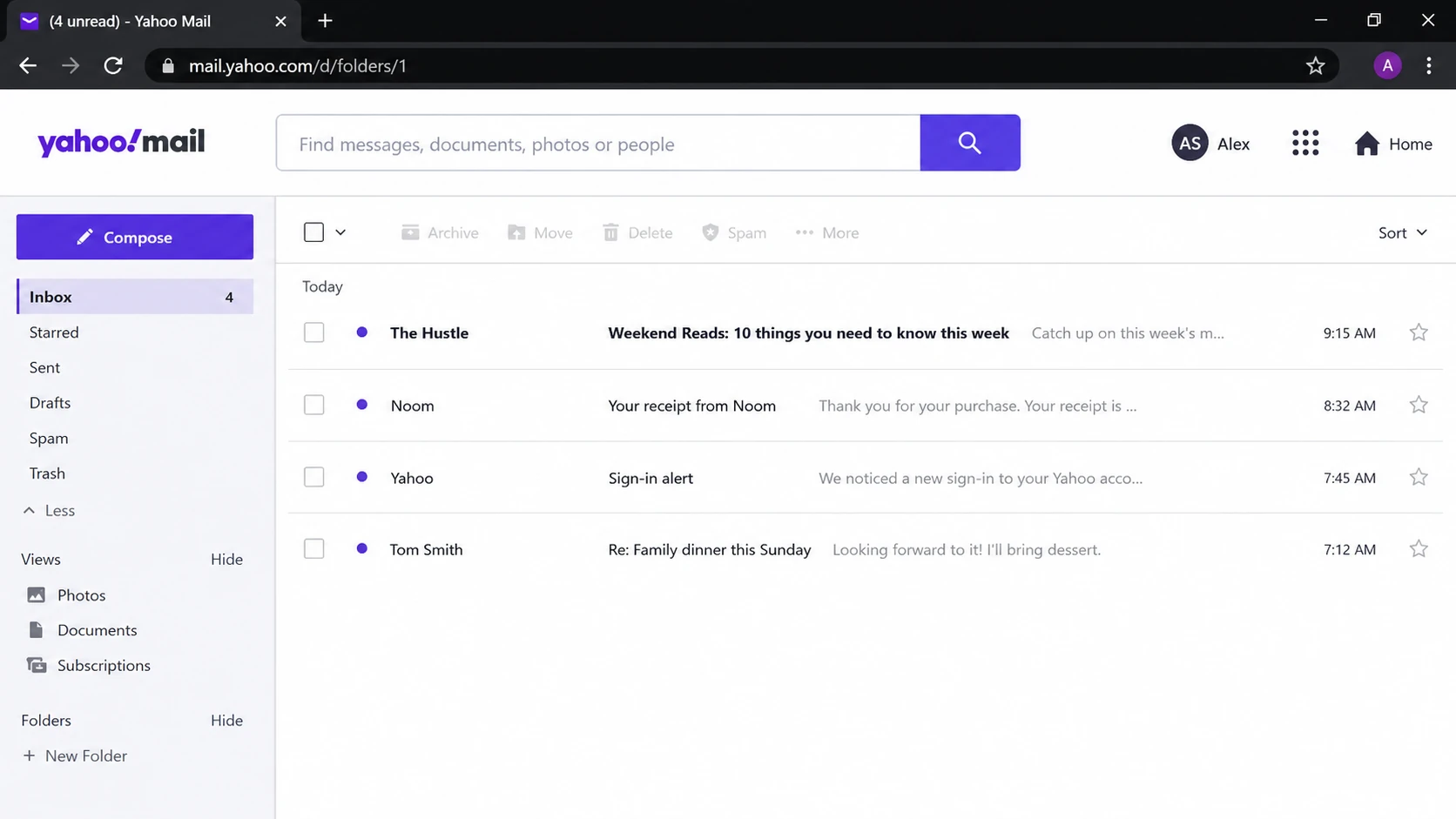Screen dimensions: 1456x819
Task: Open Re: Family dinner this Sunday email
Action: click(x=710, y=549)
